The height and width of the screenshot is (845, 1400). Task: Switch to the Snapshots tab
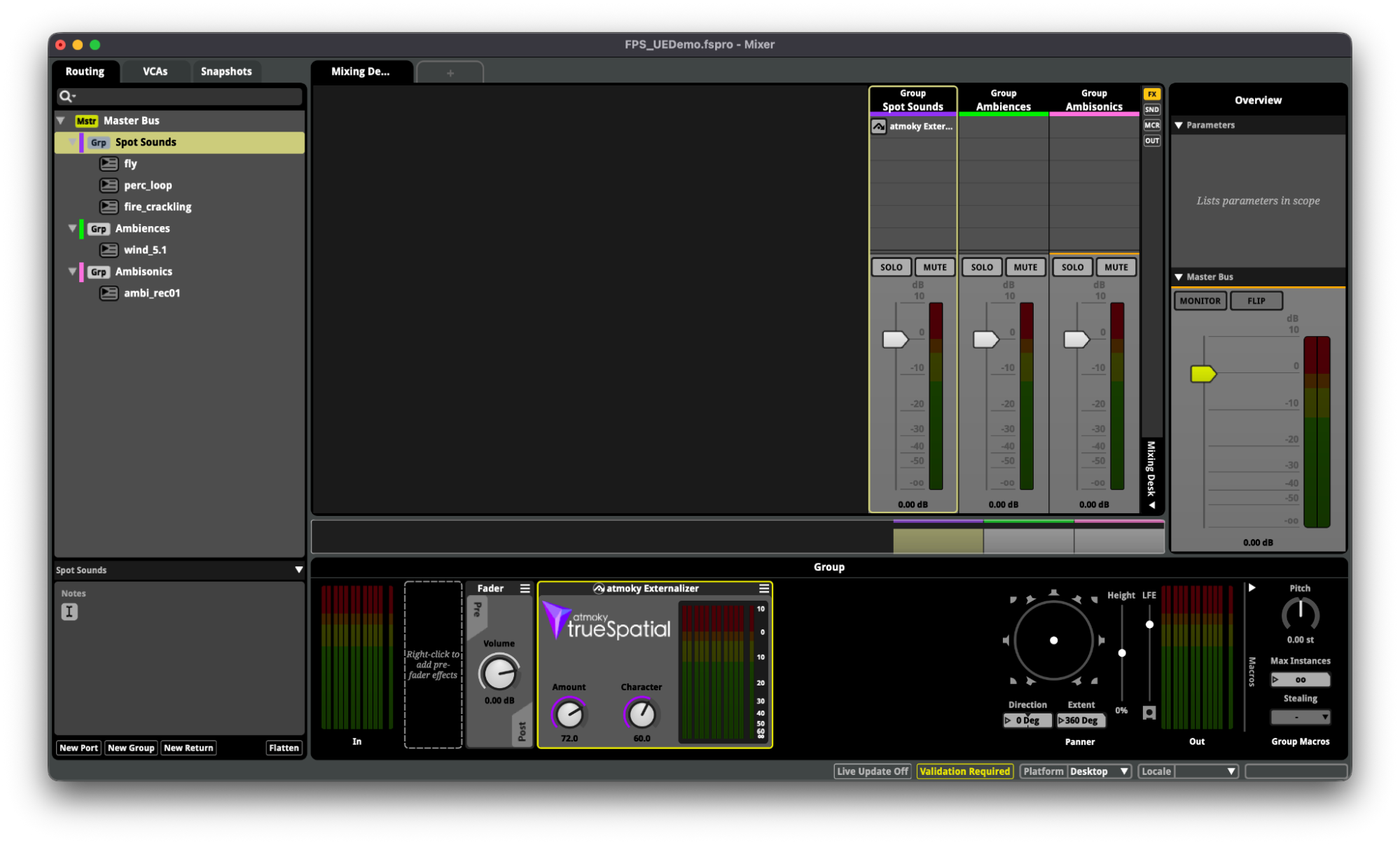226,71
